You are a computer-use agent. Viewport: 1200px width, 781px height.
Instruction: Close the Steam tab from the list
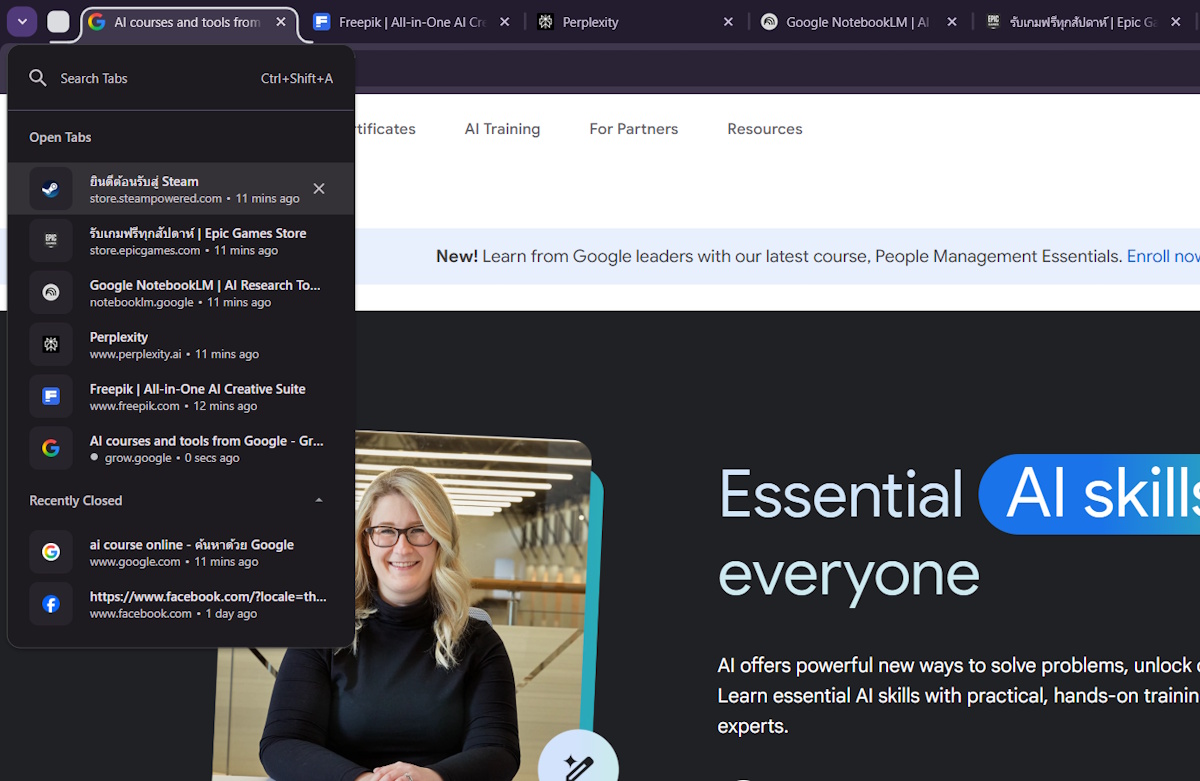point(319,189)
